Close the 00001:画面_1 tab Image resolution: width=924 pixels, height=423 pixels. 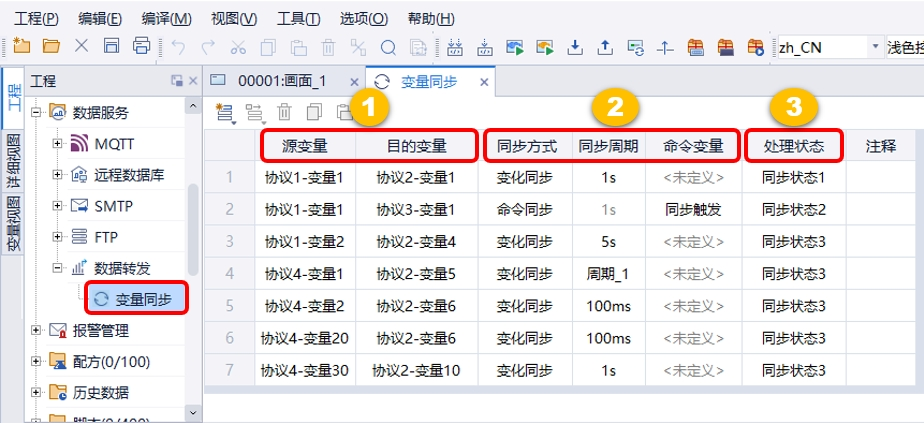coord(354,82)
